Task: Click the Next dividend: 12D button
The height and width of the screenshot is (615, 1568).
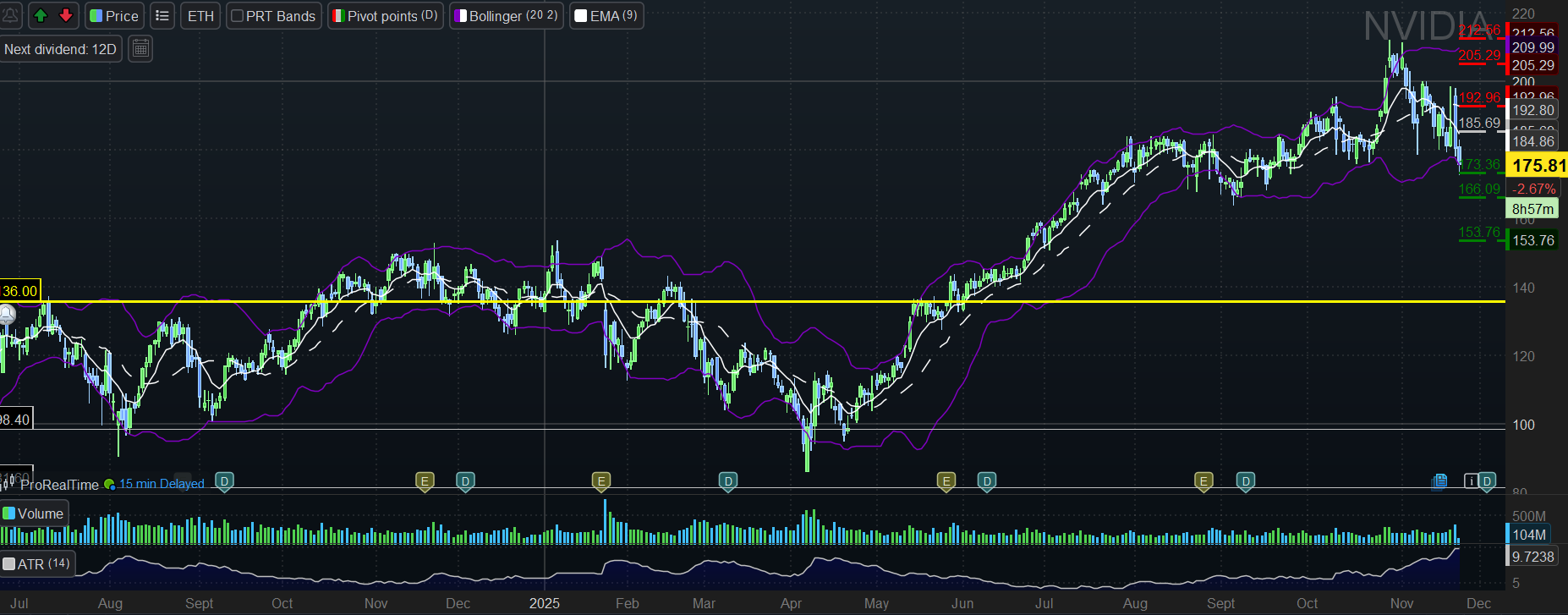Action: [60, 49]
